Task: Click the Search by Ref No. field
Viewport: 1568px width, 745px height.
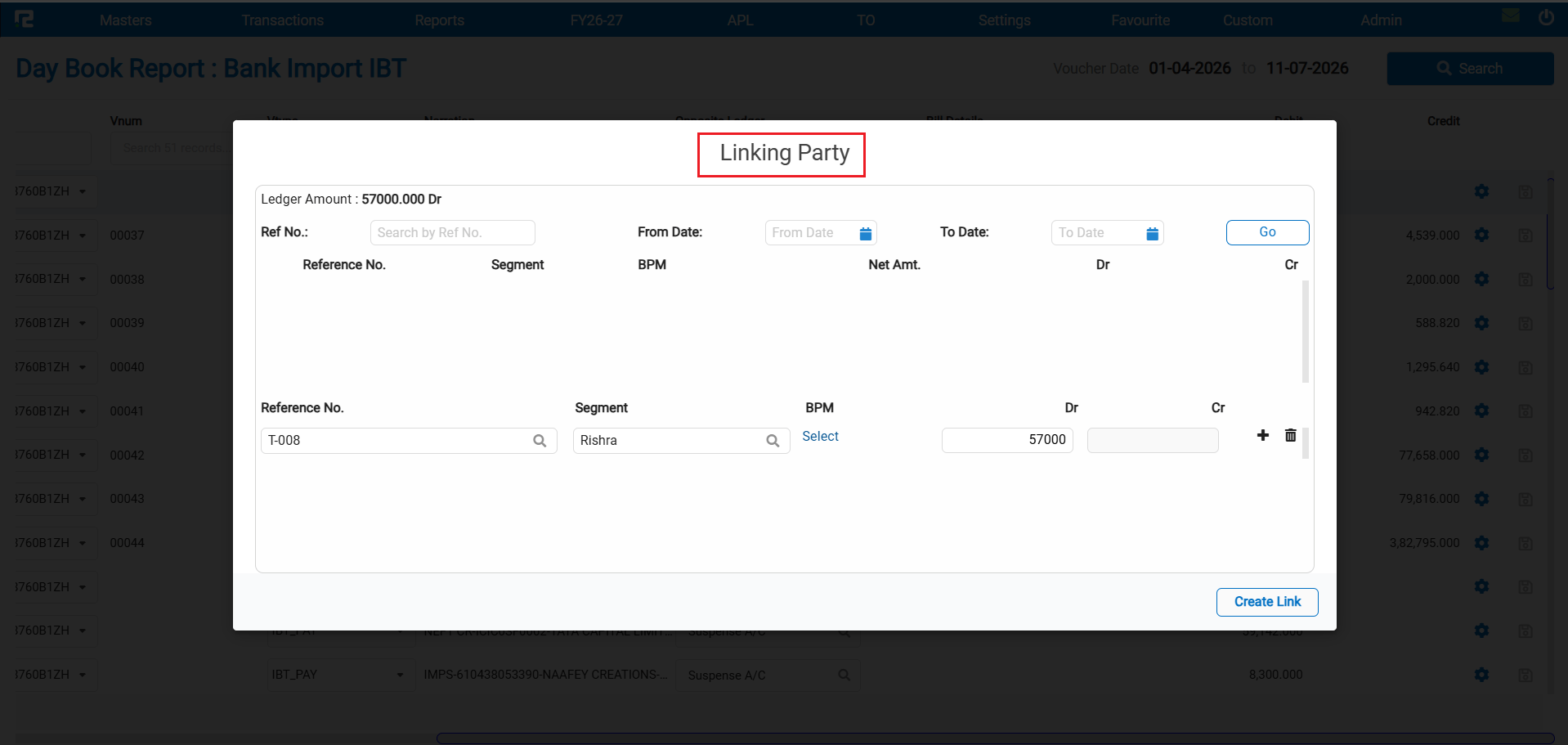Action: pyautogui.click(x=452, y=233)
